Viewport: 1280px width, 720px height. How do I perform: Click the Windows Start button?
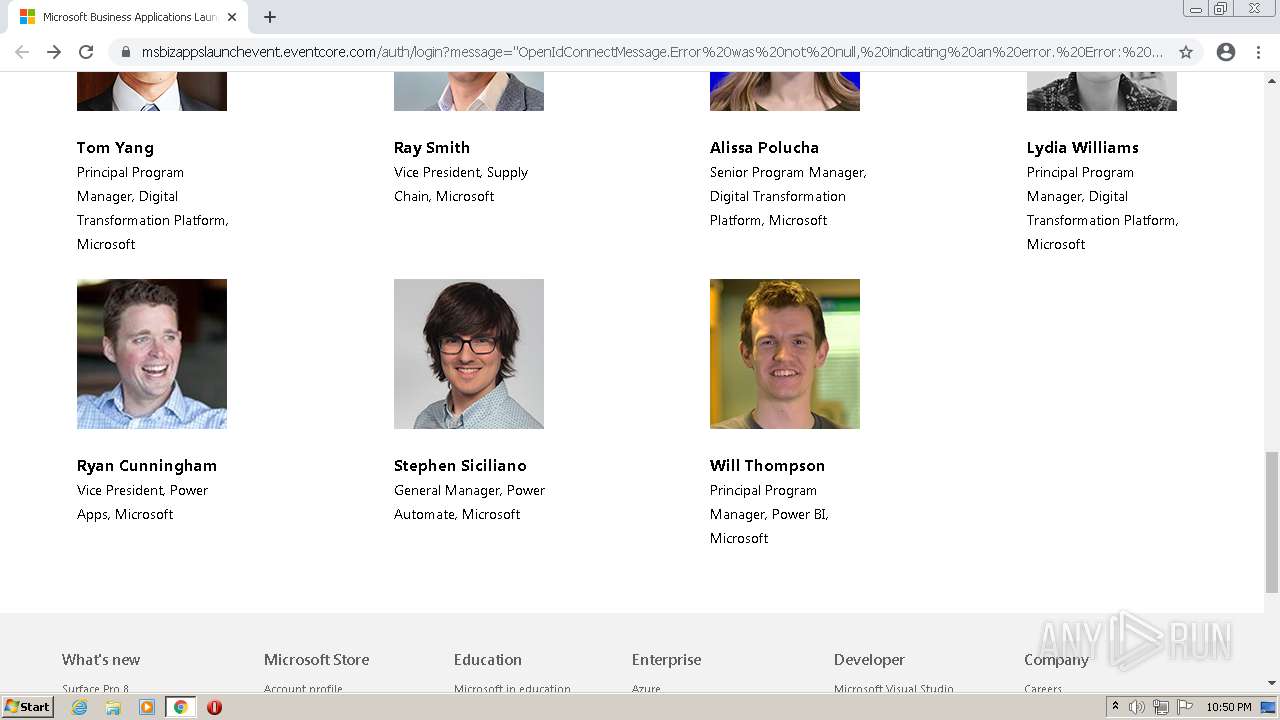pyautogui.click(x=28, y=707)
